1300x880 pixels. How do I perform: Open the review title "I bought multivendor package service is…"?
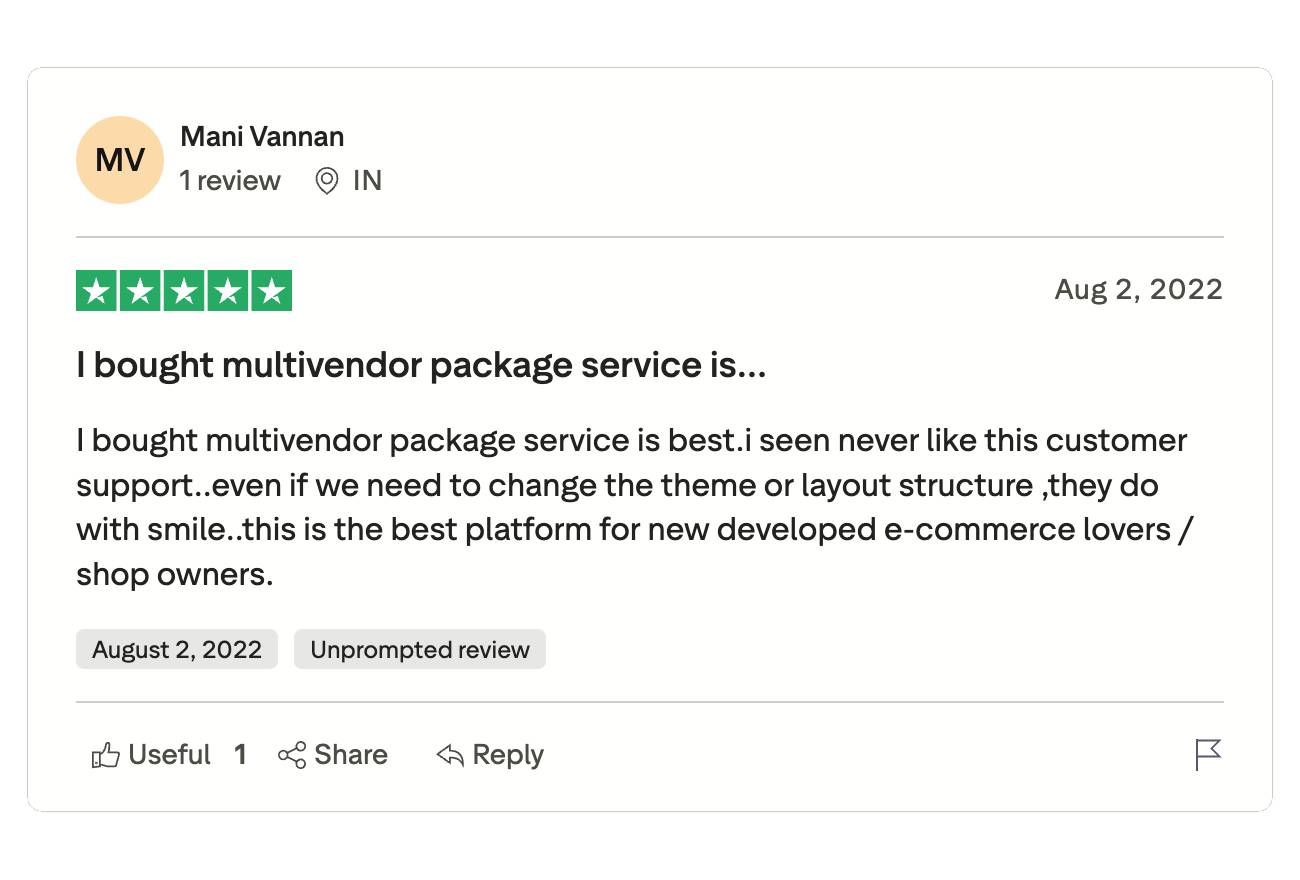point(421,366)
